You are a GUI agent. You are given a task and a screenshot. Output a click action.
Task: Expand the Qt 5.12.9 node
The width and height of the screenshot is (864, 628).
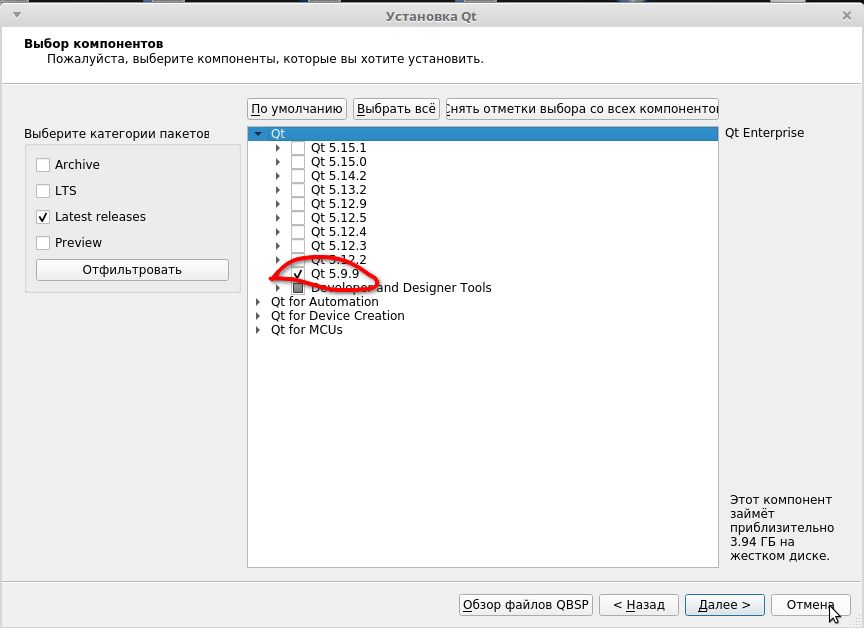(x=278, y=204)
